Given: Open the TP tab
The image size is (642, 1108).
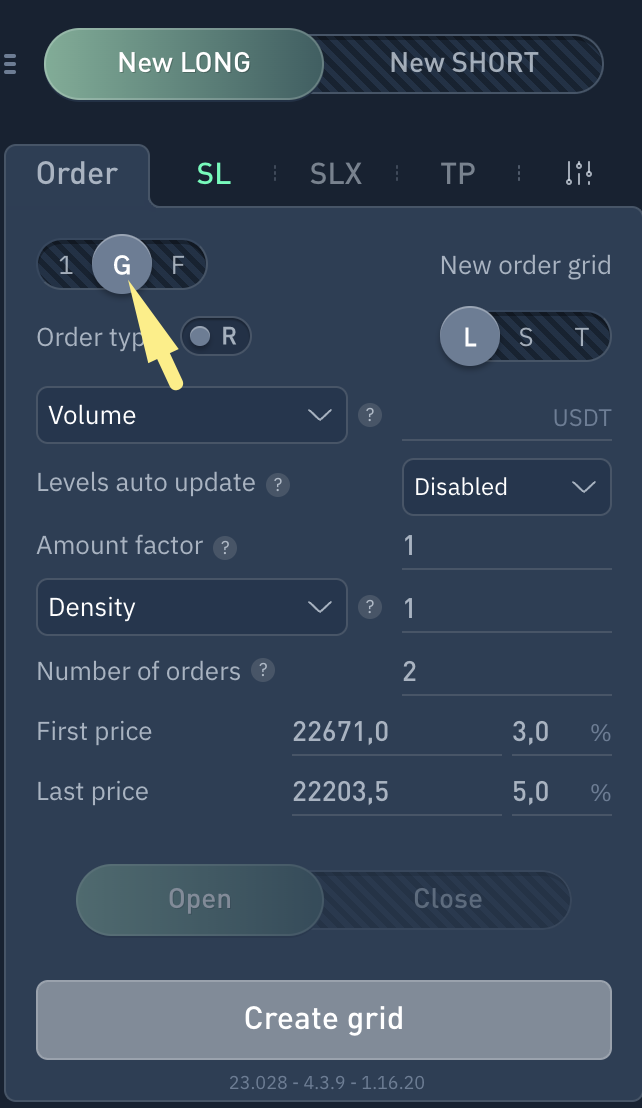Looking at the screenshot, I should click(457, 174).
